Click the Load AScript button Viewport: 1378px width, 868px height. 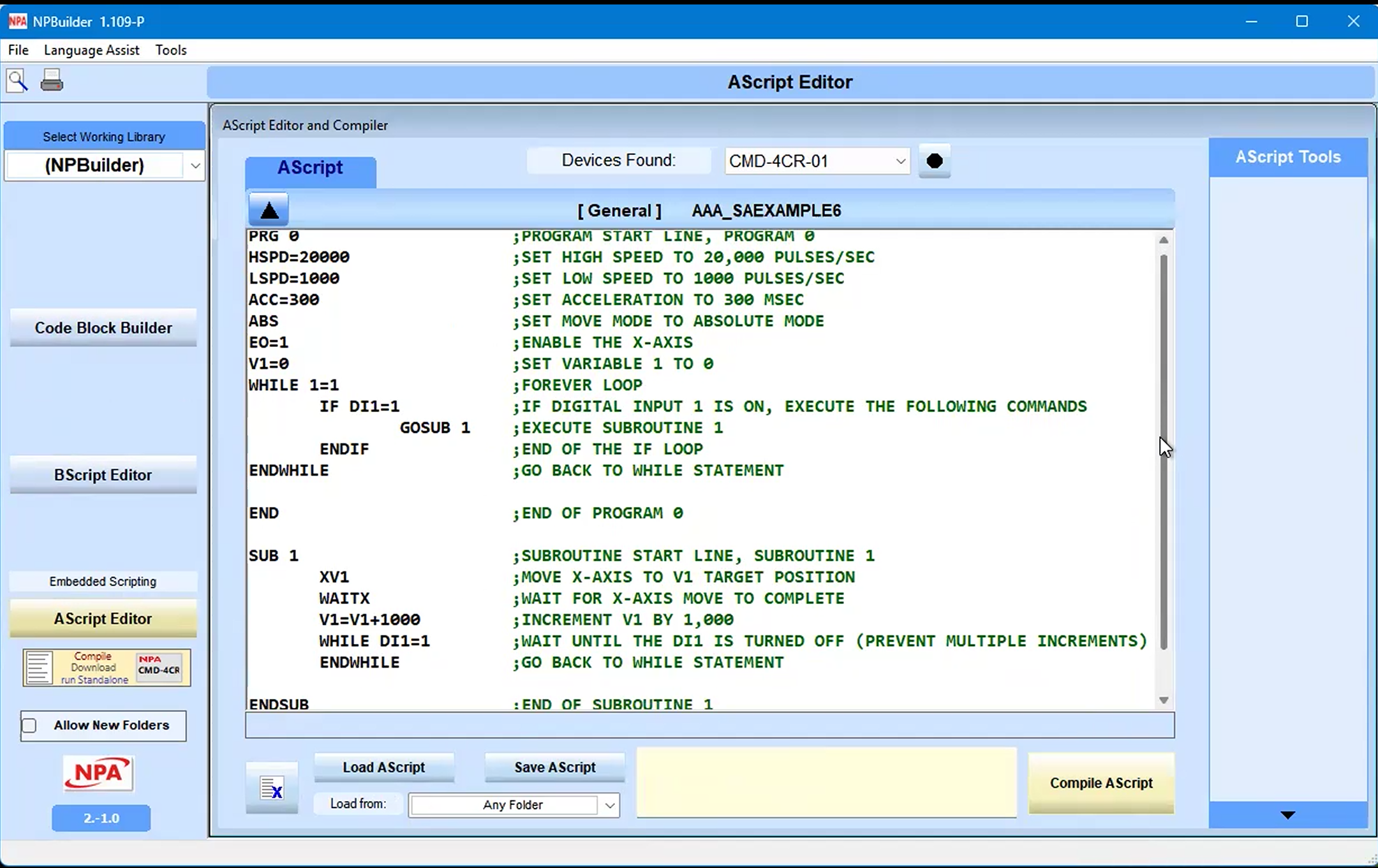point(384,767)
